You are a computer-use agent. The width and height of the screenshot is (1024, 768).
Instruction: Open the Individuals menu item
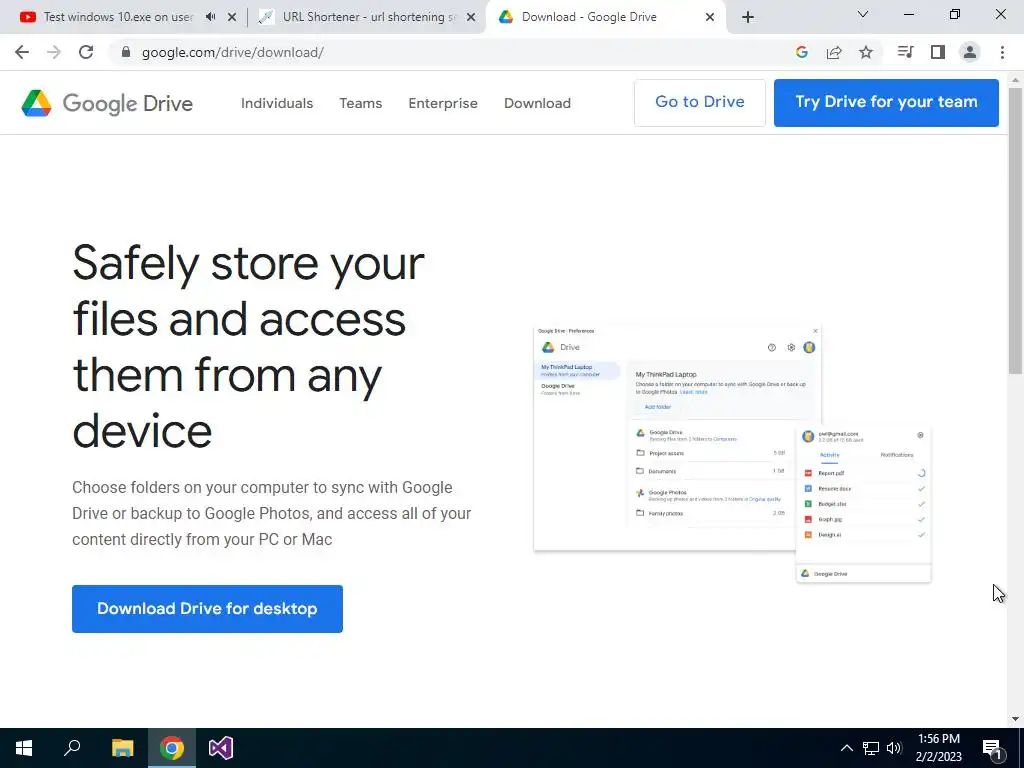click(x=277, y=103)
